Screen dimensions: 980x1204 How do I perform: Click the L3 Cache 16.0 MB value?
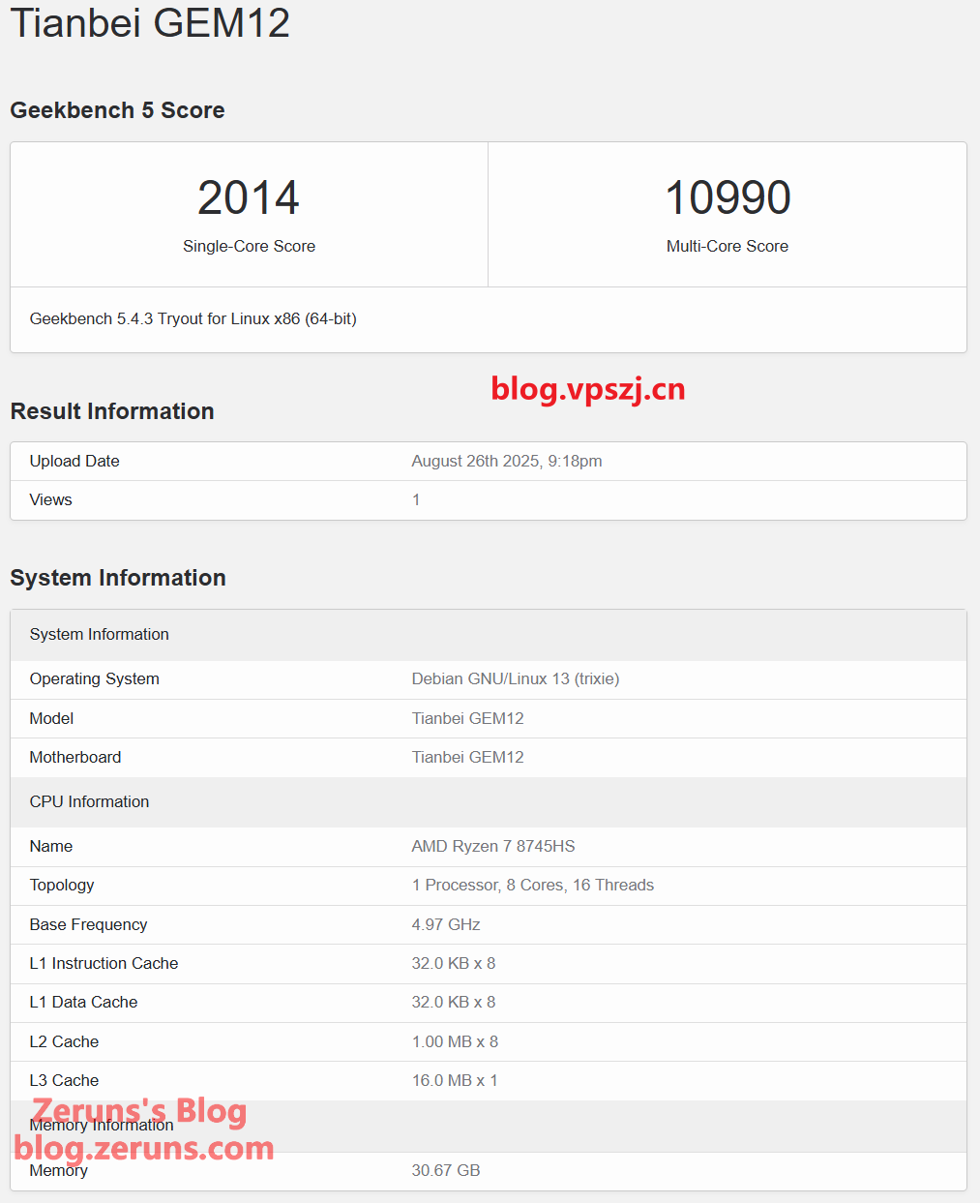455,1080
